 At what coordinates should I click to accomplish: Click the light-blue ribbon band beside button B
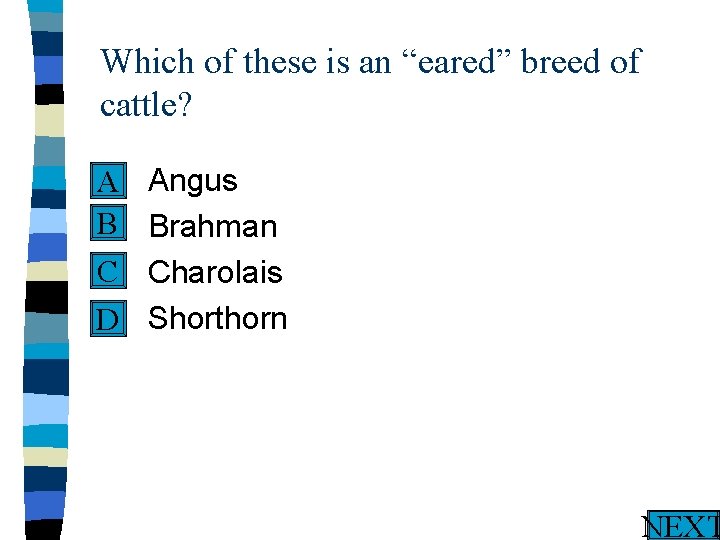[x=48, y=221]
